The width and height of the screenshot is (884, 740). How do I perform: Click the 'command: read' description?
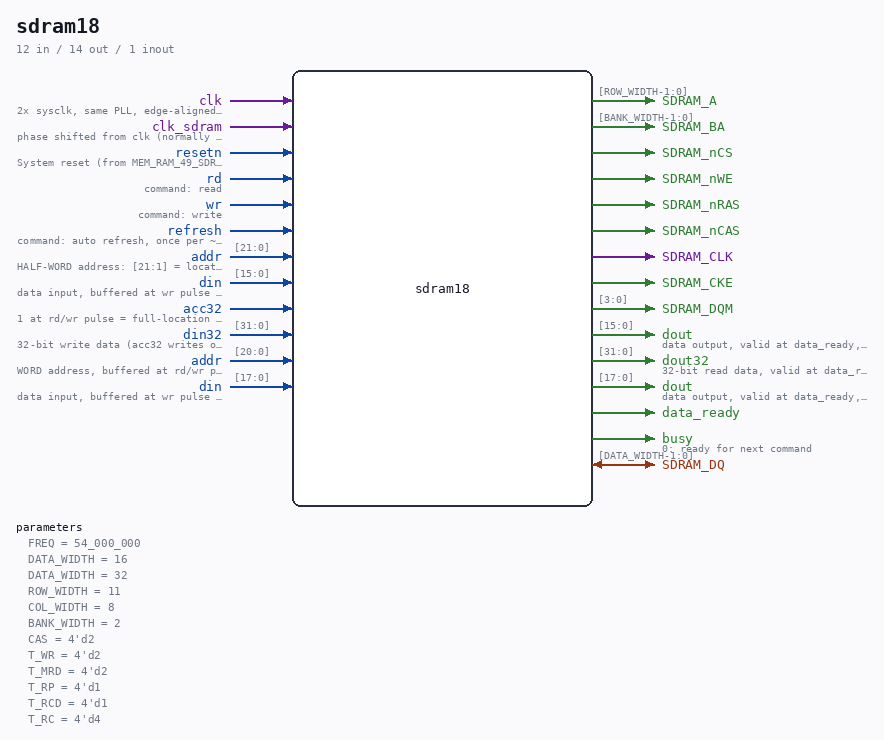coord(183,188)
